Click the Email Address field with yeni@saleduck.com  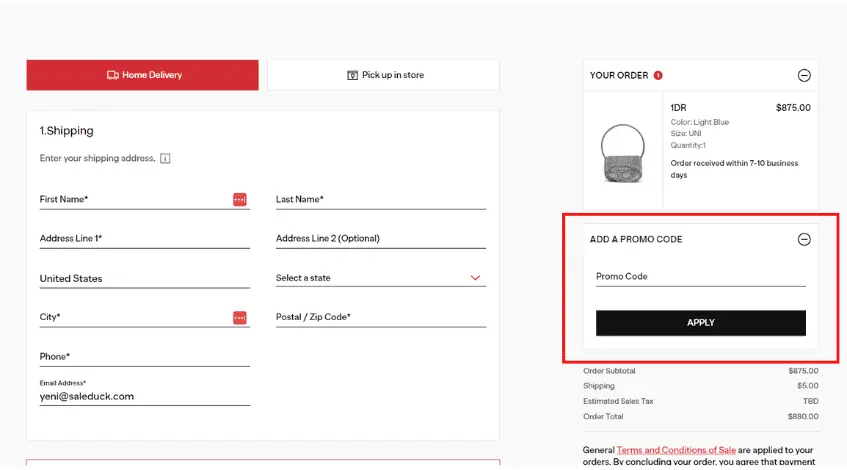pos(144,396)
